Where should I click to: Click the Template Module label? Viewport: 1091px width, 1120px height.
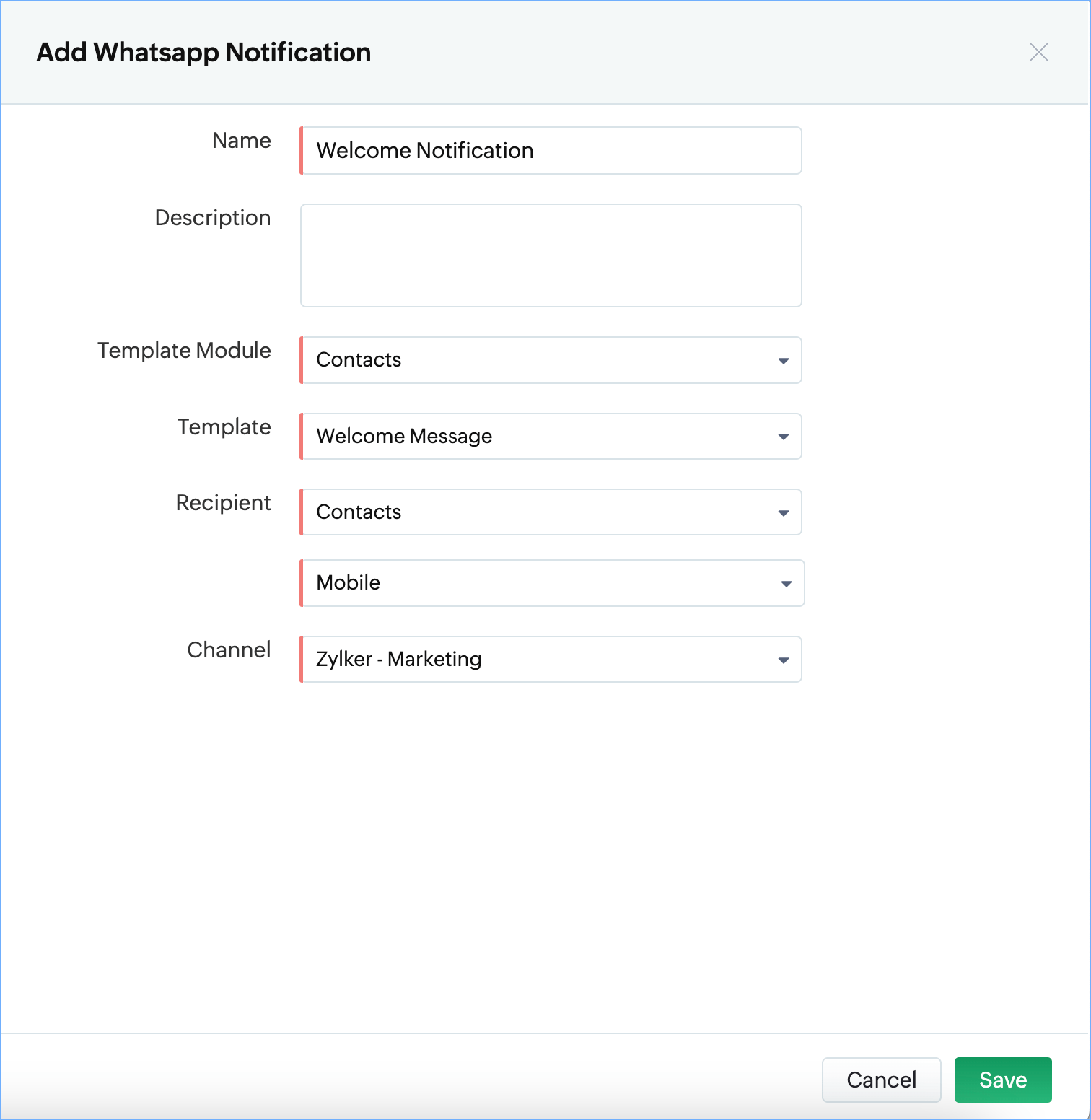pyautogui.click(x=185, y=351)
